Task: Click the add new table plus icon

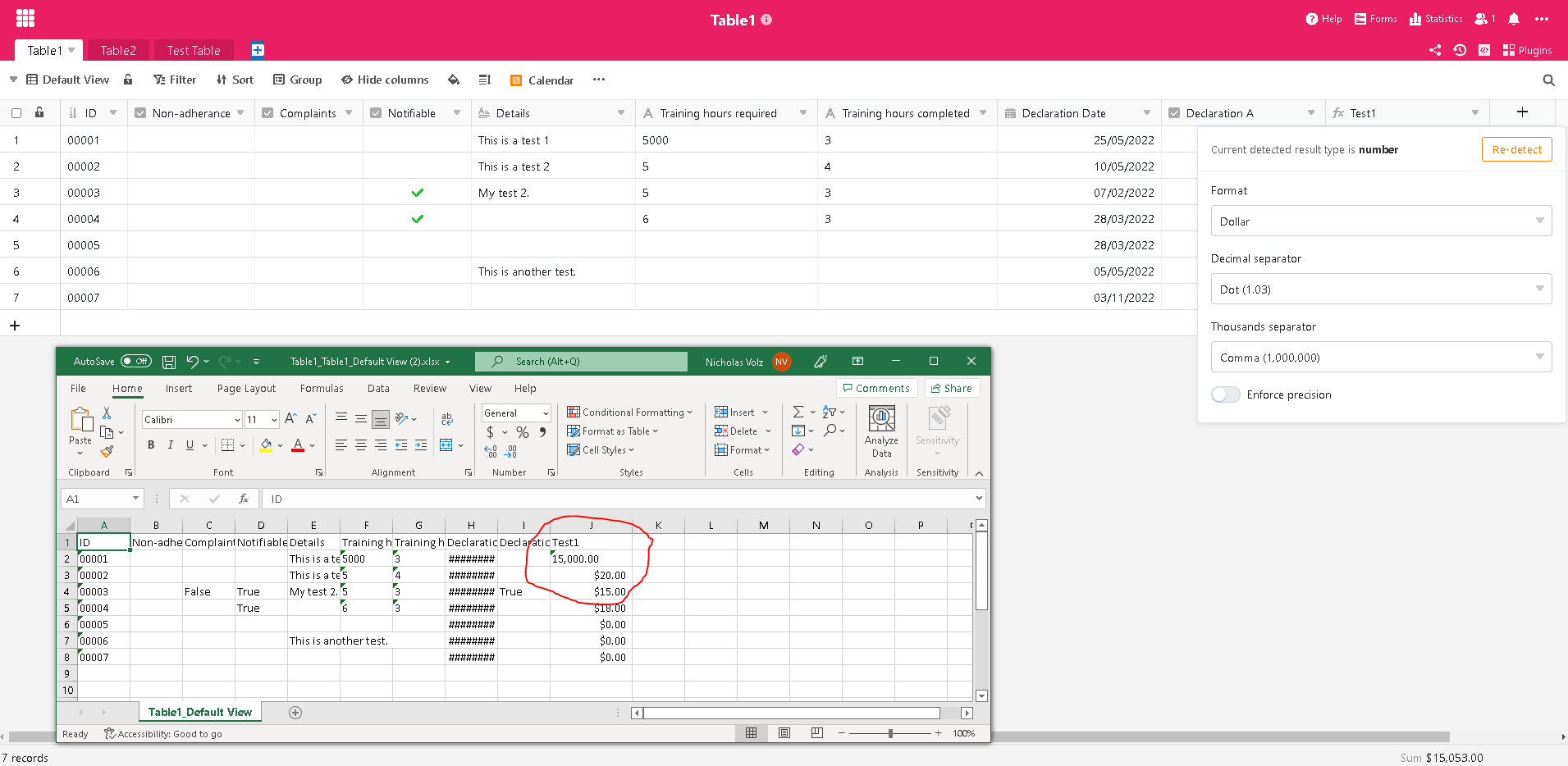Action: (x=258, y=50)
